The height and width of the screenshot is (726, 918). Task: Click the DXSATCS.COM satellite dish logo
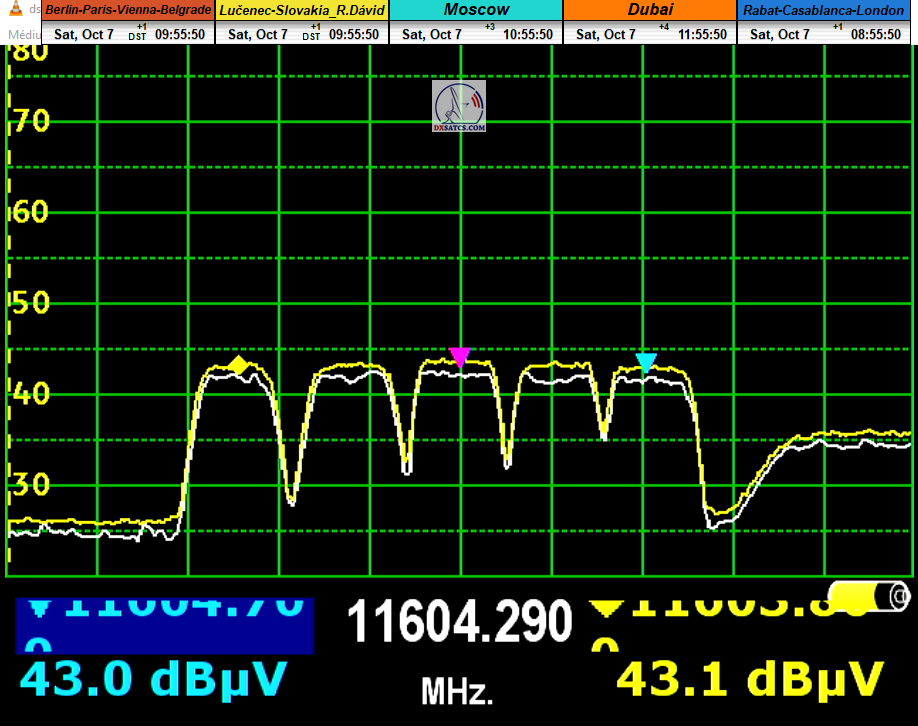click(x=459, y=107)
